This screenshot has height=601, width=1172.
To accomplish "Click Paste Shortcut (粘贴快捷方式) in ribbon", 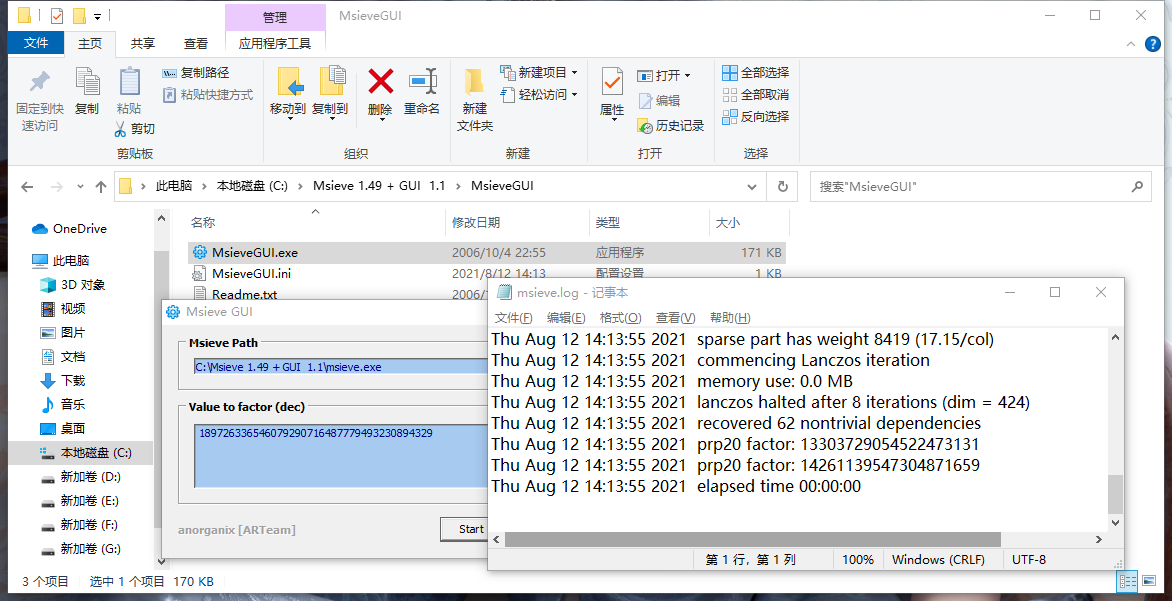I will [x=207, y=95].
